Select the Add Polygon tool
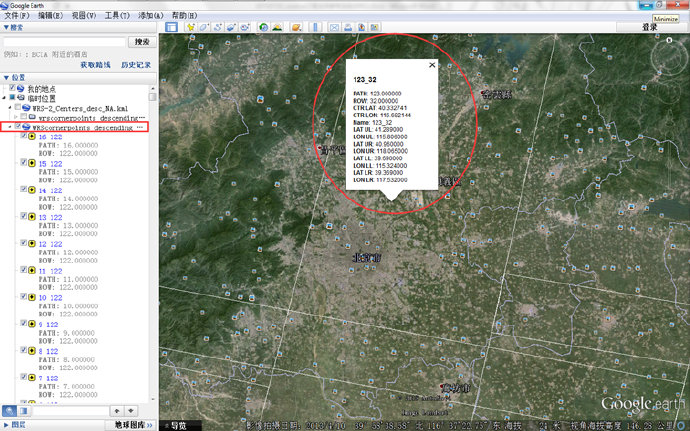The image size is (690, 431). 204,27
